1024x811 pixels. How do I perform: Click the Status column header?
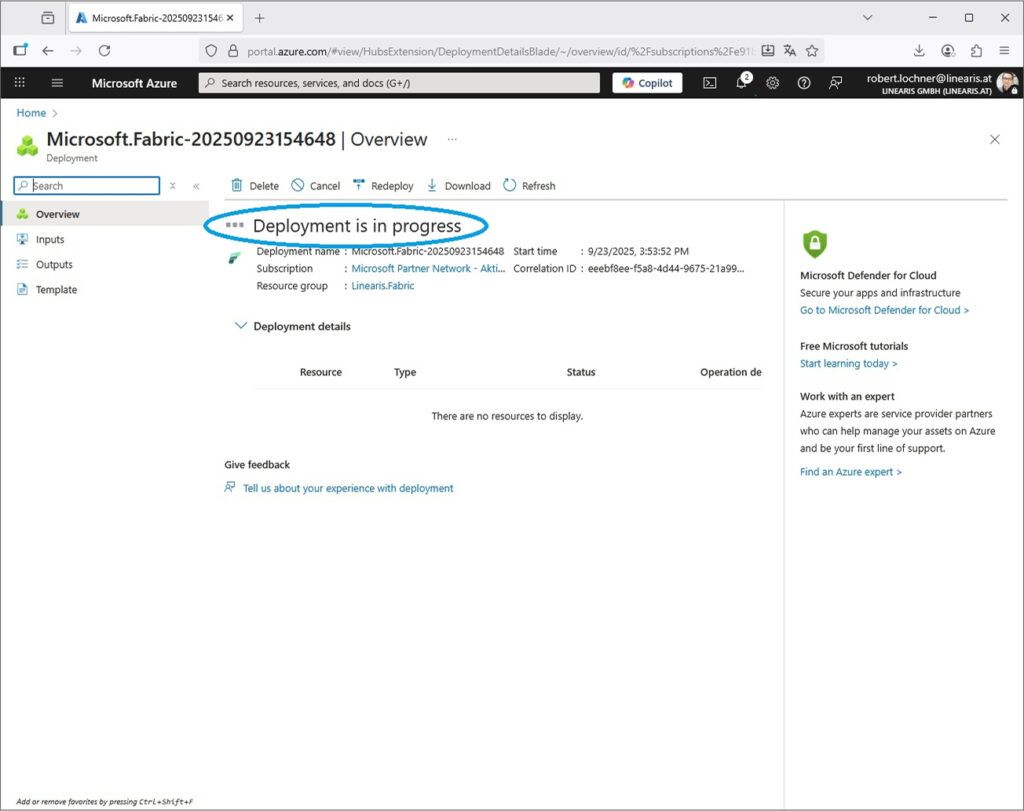coord(581,372)
